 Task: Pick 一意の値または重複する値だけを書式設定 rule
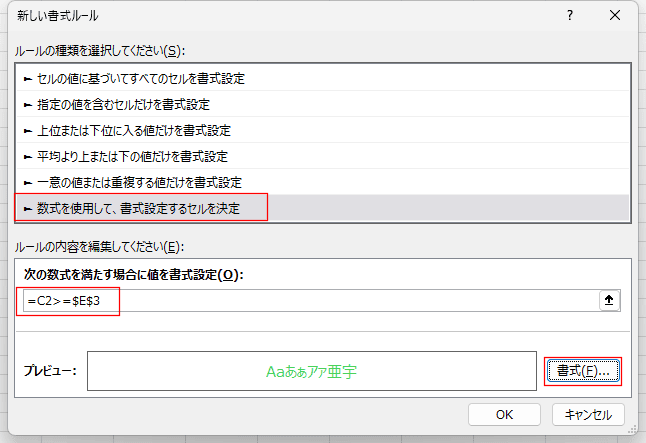coord(139,182)
